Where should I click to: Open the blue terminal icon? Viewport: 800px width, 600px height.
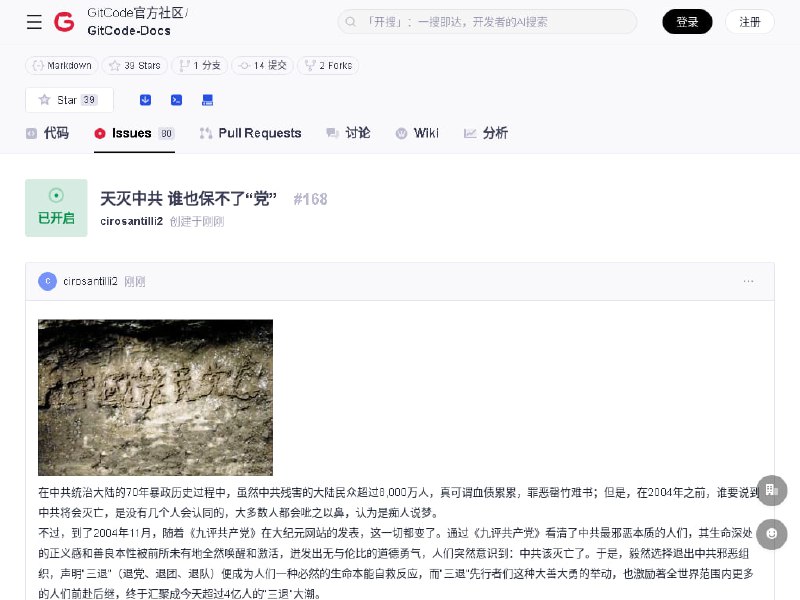[x=176, y=100]
